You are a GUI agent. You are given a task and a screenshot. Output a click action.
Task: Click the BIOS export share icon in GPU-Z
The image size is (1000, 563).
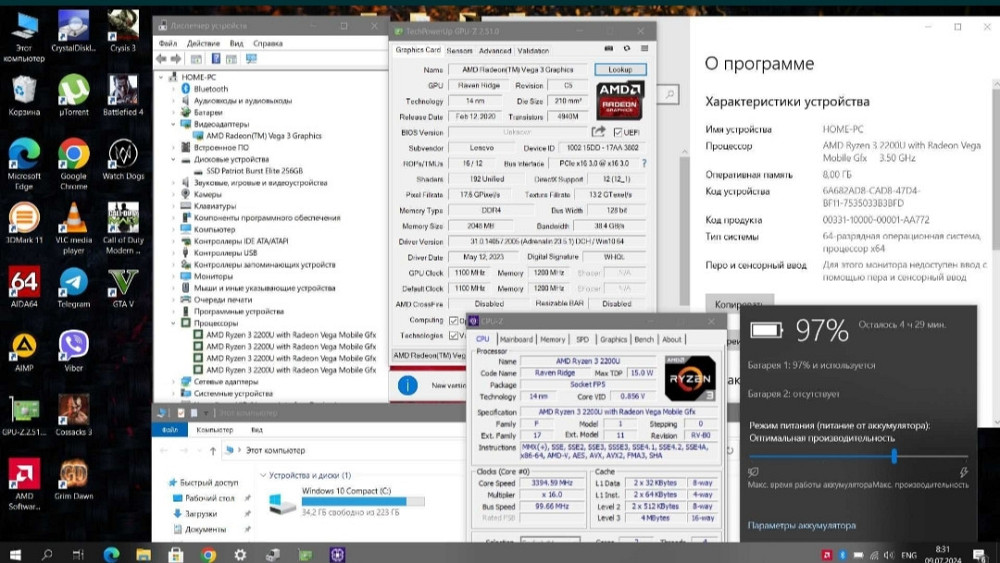(598, 131)
